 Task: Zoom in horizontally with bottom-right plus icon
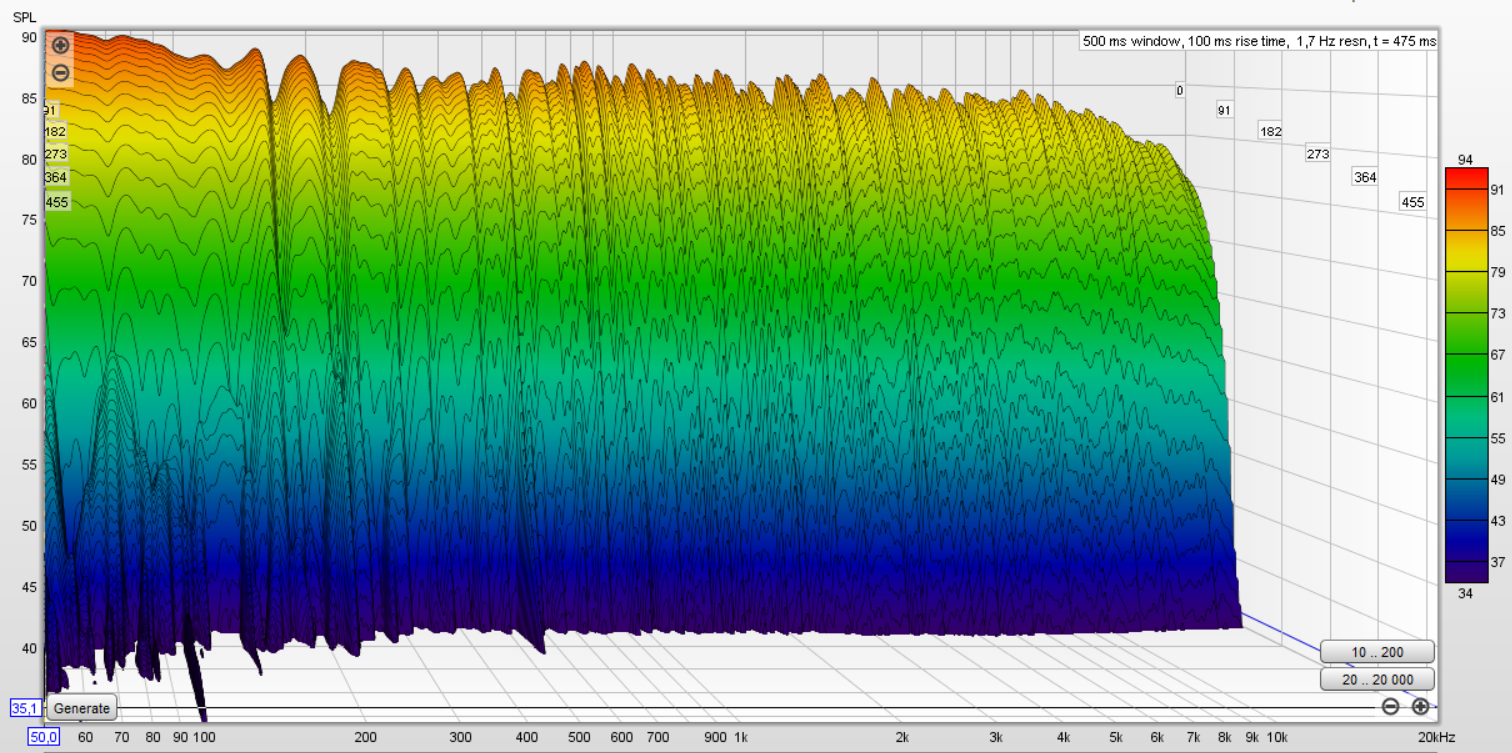[1420, 707]
